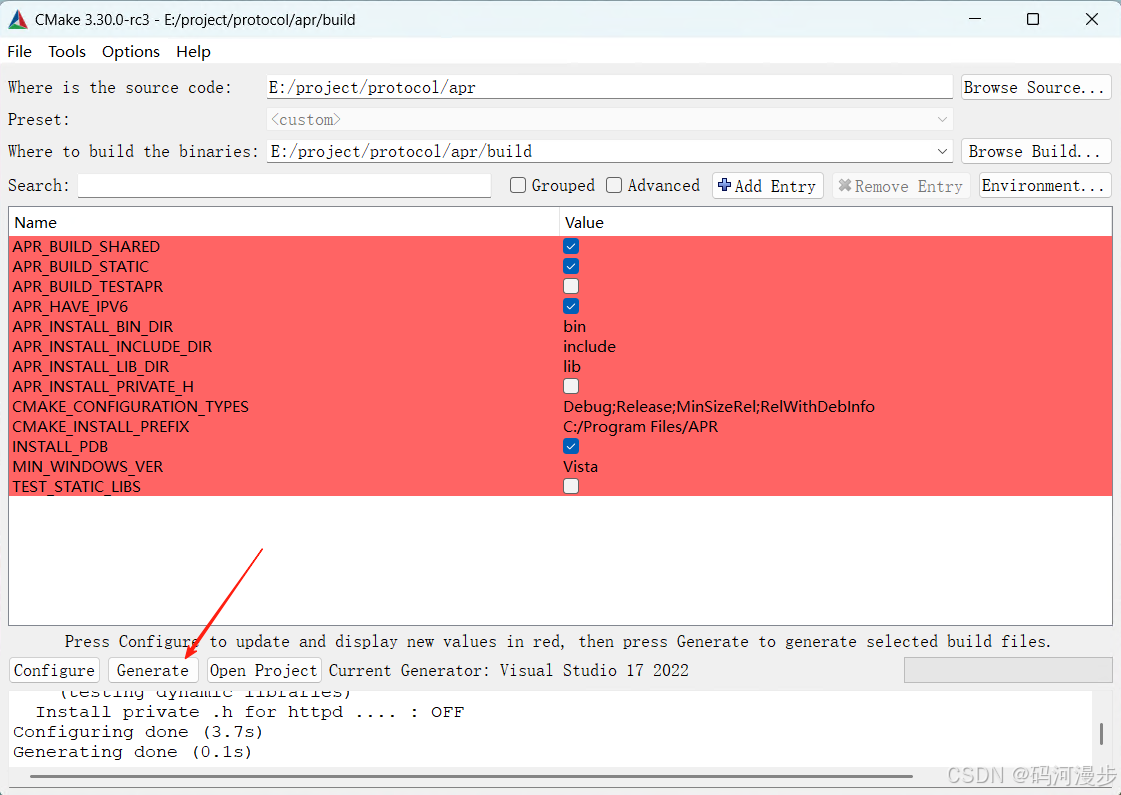Open the Tools menu
Viewport: 1121px width, 795px height.
pyautogui.click(x=66, y=51)
